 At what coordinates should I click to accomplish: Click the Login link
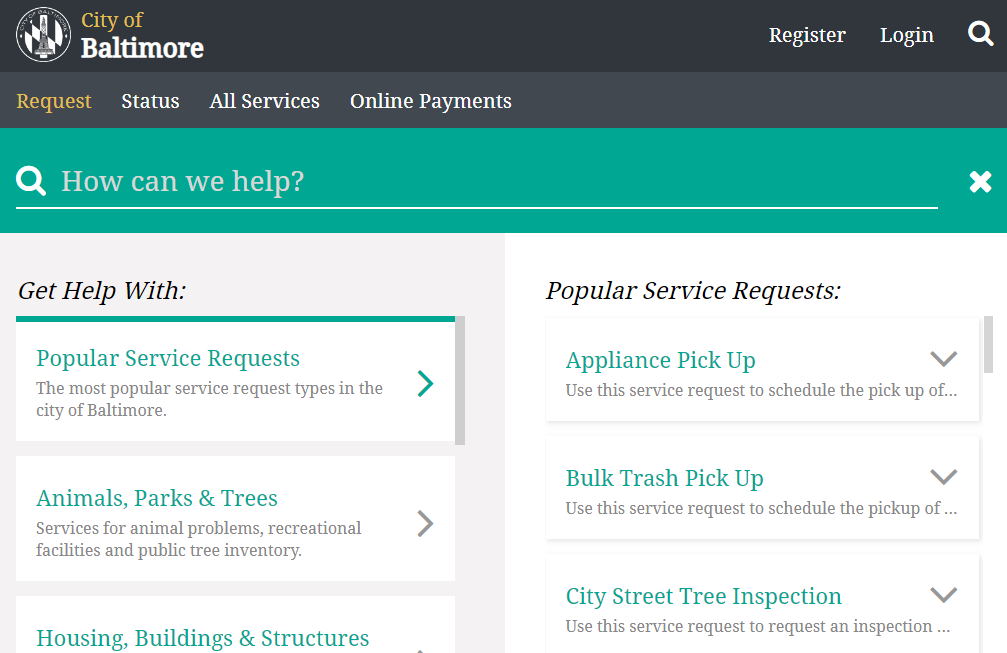pyautogui.click(x=906, y=35)
